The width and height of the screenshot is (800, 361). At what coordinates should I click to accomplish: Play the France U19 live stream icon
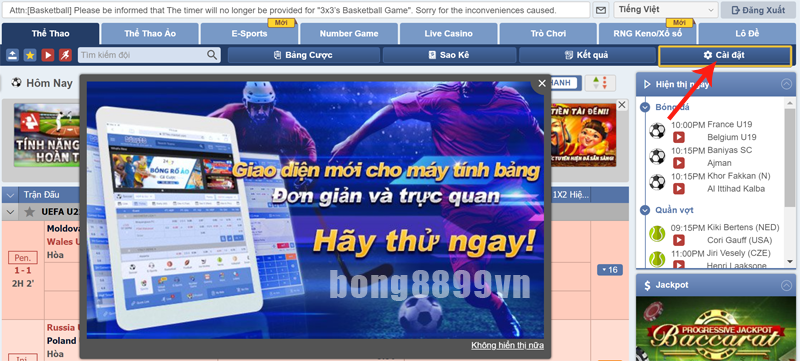click(x=678, y=137)
